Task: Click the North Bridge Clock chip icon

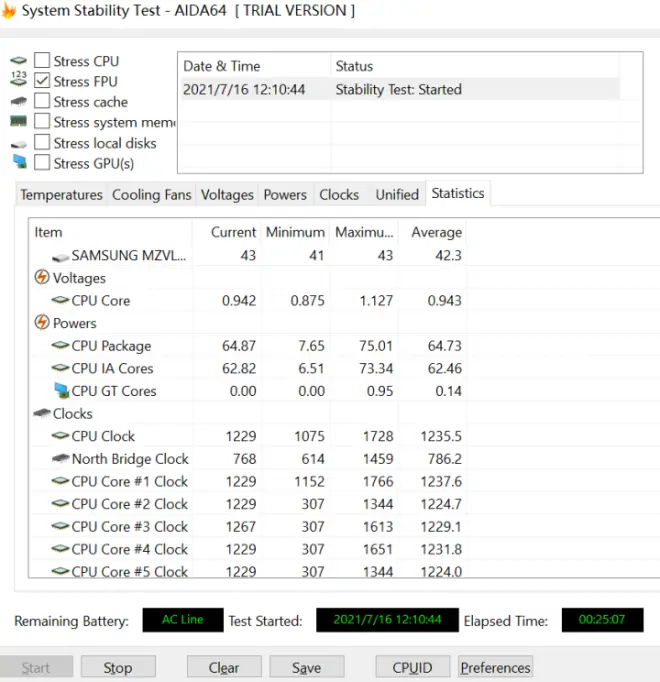Action: tap(60, 459)
